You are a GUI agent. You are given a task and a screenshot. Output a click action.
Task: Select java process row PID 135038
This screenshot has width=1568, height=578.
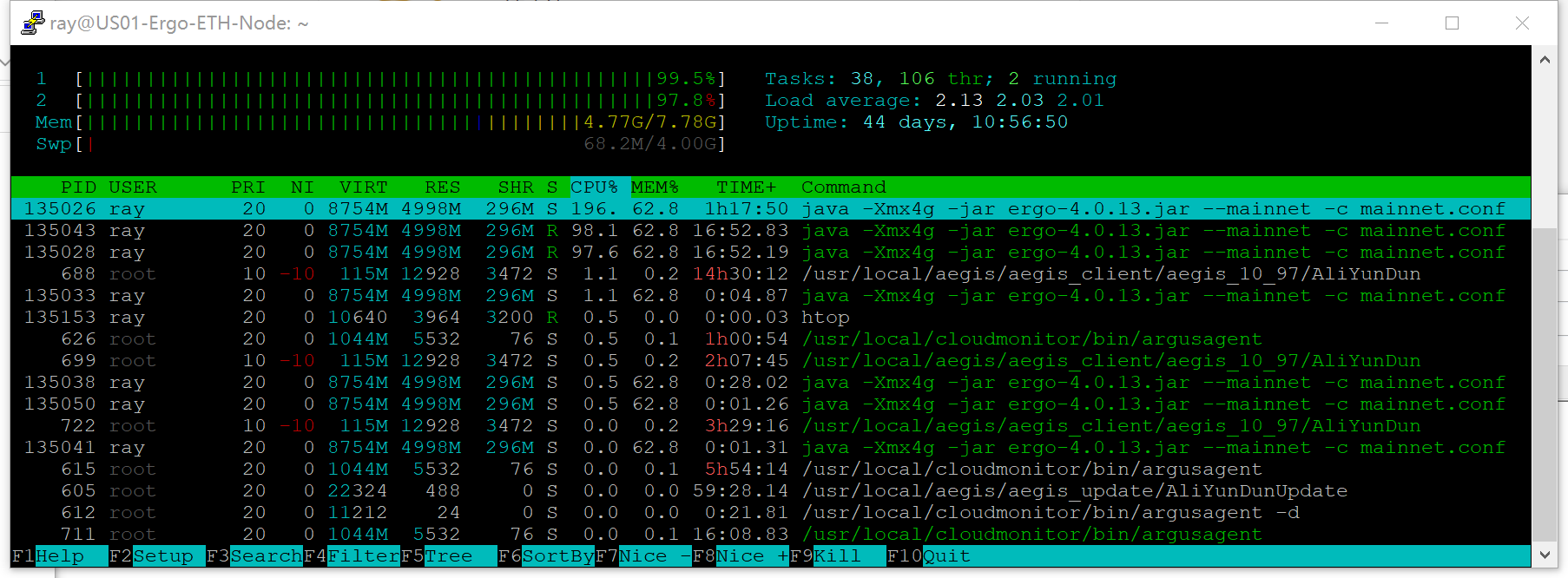pos(771,383)
